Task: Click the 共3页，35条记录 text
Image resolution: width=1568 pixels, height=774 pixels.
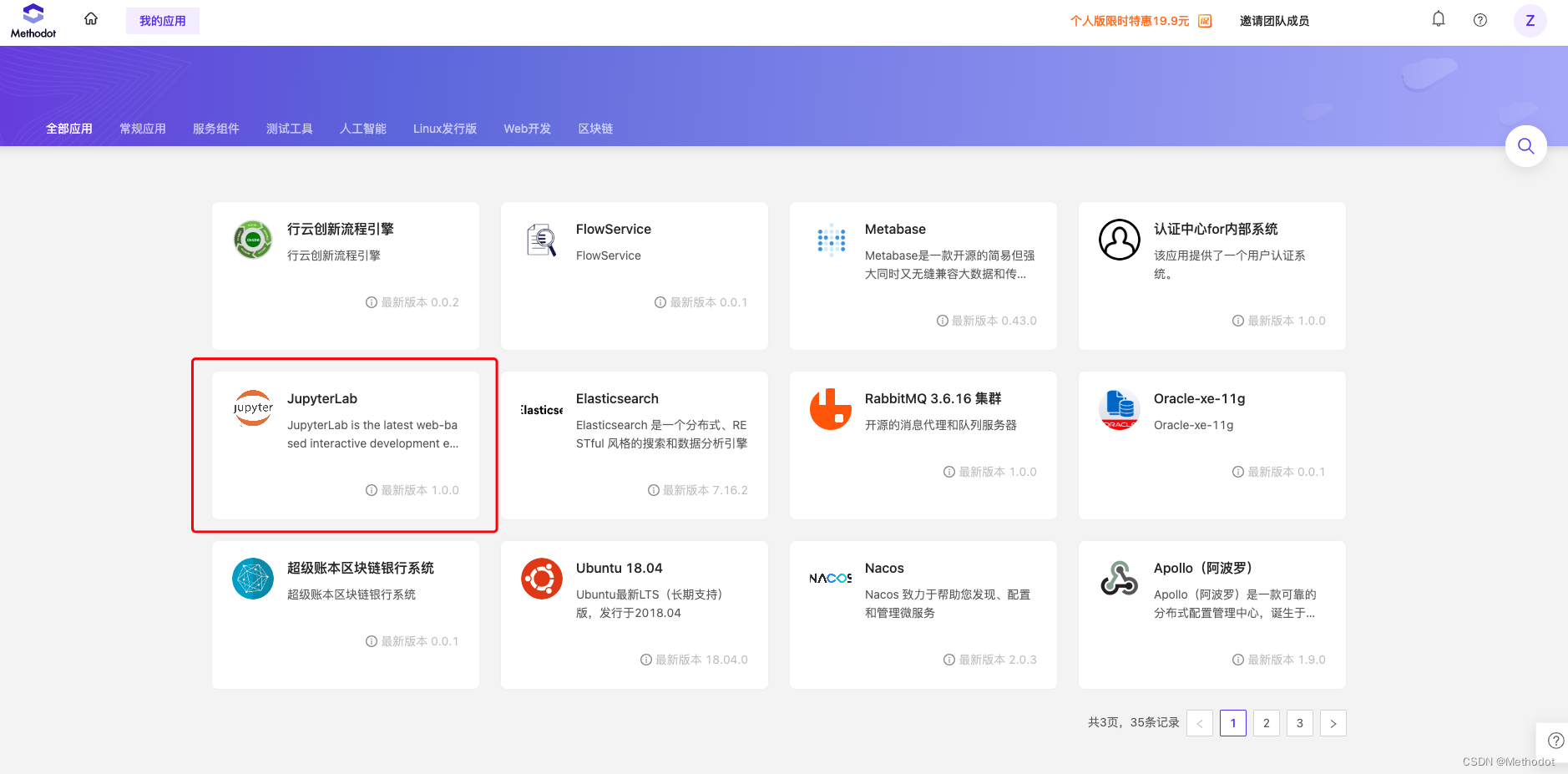Action: point(1134,722)
